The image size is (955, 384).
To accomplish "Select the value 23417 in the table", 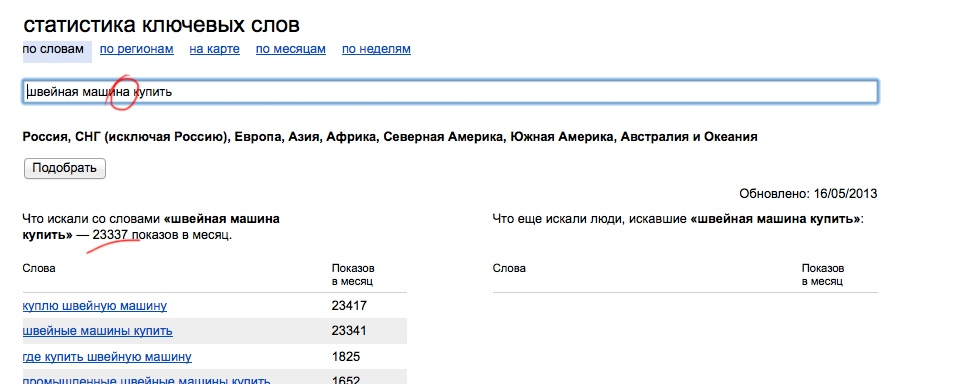I will pos(349,305).
